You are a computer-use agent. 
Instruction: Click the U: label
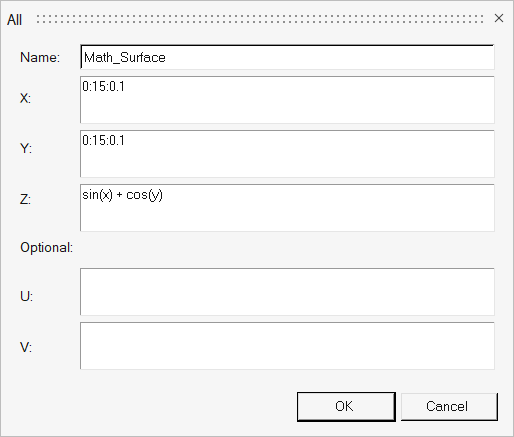[x=26, y=296]
